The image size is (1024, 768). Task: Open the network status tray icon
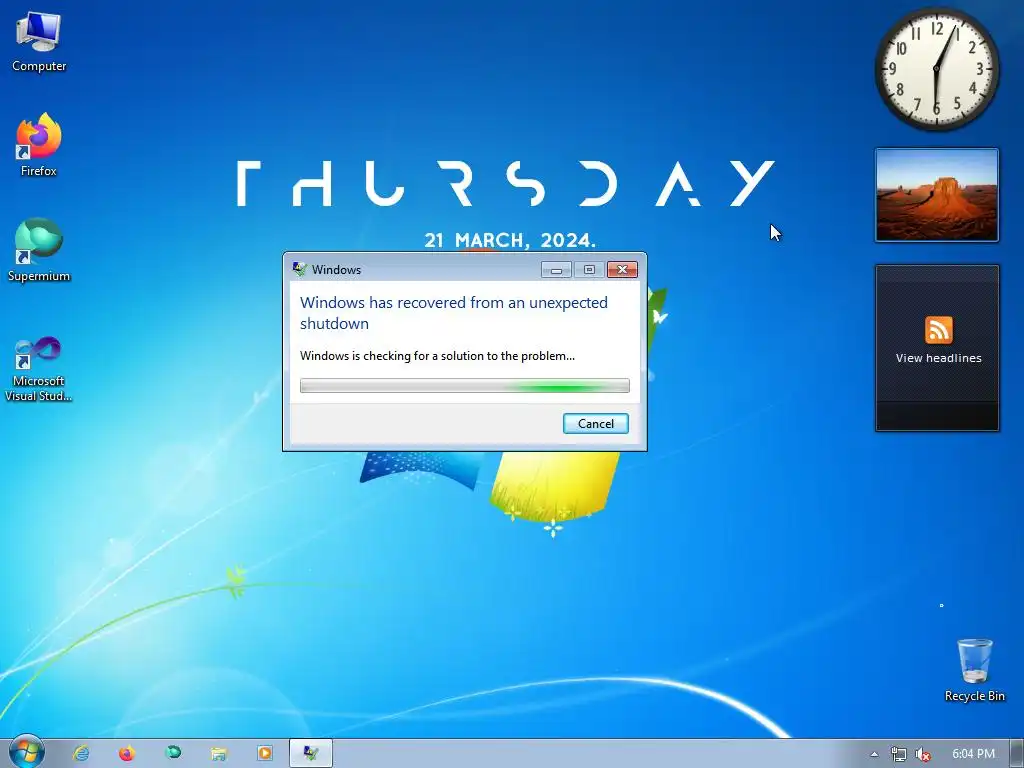click(899, 754)
